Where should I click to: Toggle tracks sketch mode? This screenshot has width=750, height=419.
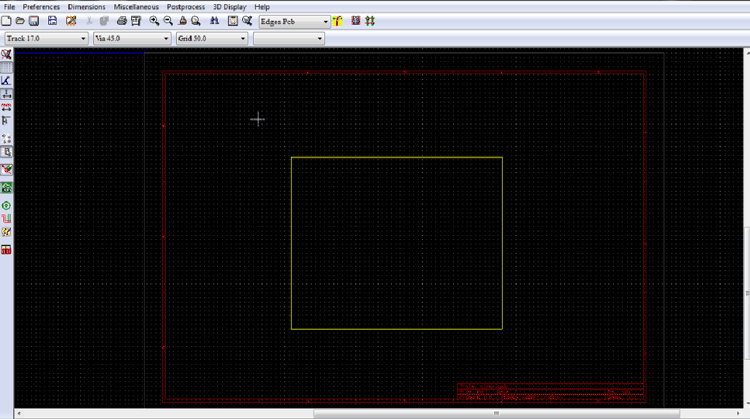coord(6,219)
